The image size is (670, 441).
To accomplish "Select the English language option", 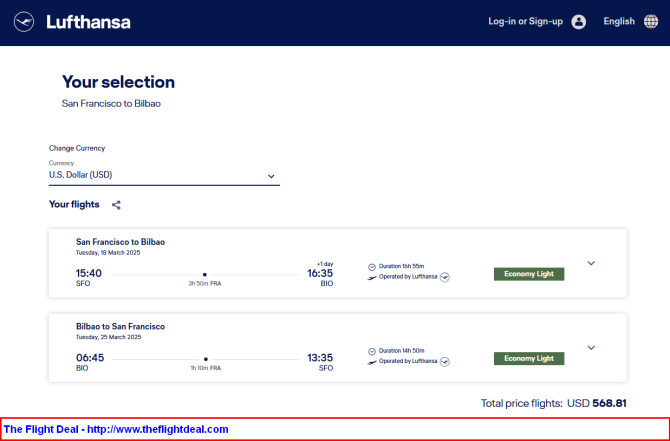I will (x=619, y=21).
